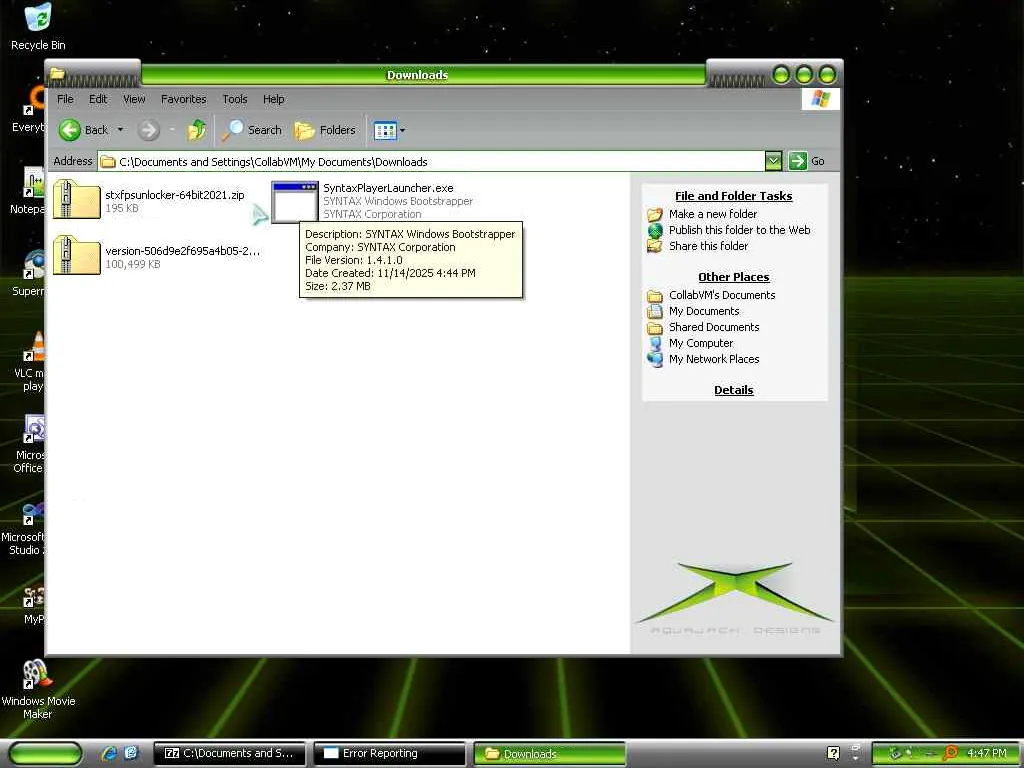Select the stxfpsunlocker-64bit2021.zip file icon
Image resolution: width=1024 pixels, height=768 pixels.
coord(76,199)
